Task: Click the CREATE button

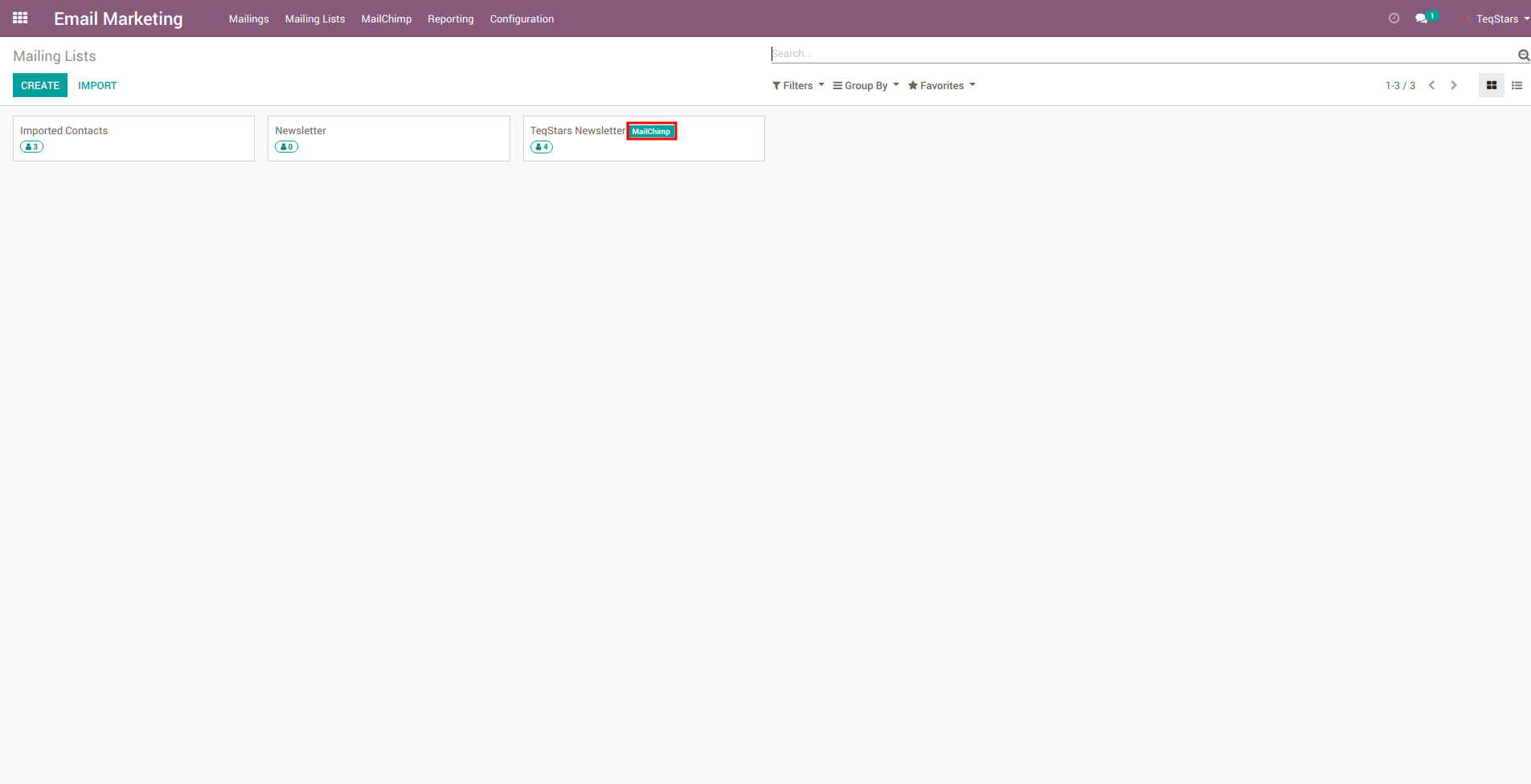Action: 40,85
